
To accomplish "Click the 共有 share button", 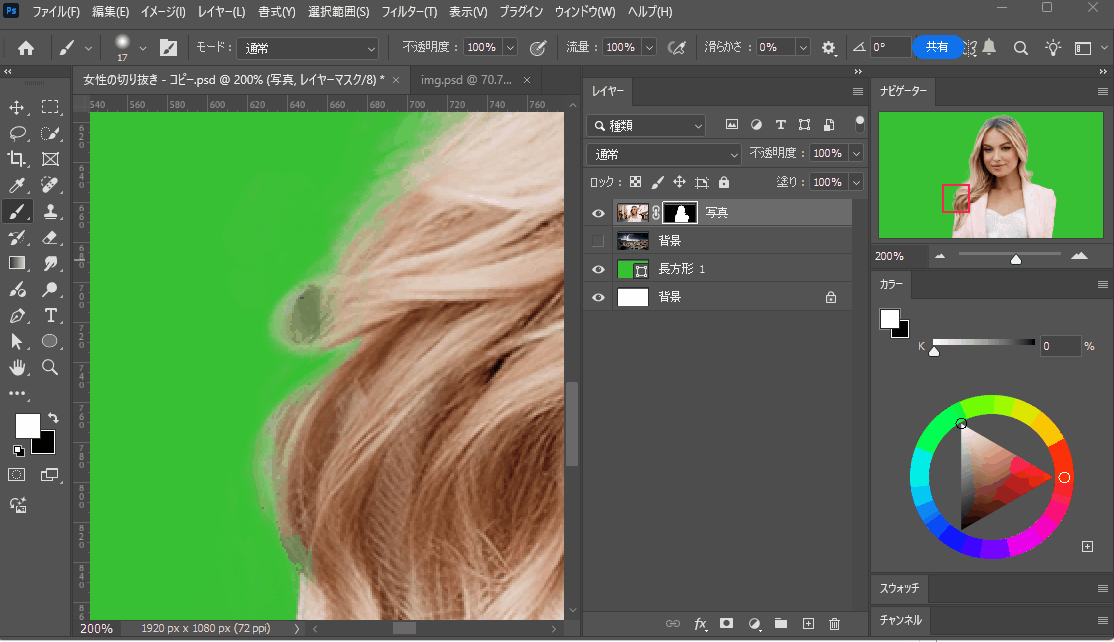I will [x=937, y=47].
